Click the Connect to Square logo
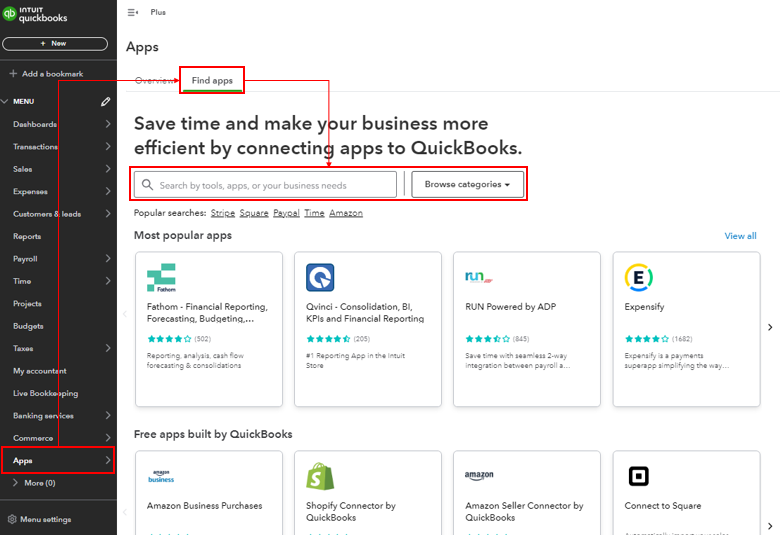 click(x=639, y=476)
